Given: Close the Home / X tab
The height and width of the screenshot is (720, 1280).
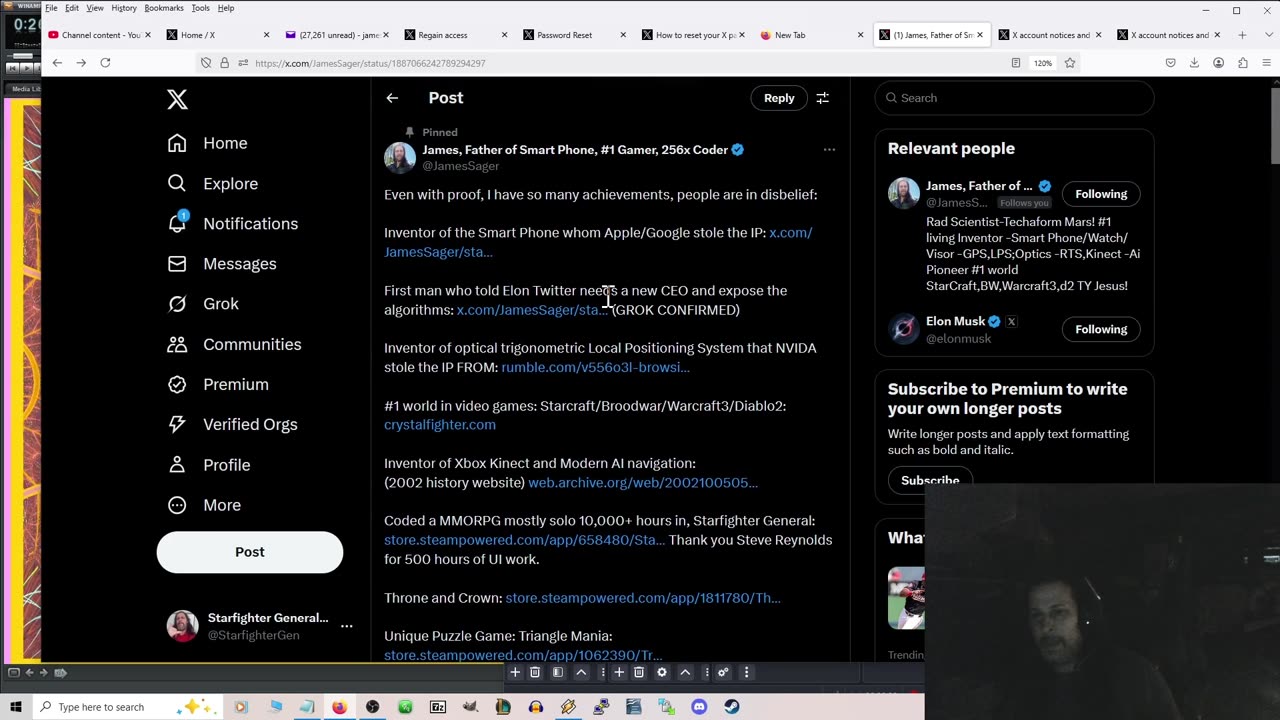Looking at the screenshot, I should click(266, 35).
